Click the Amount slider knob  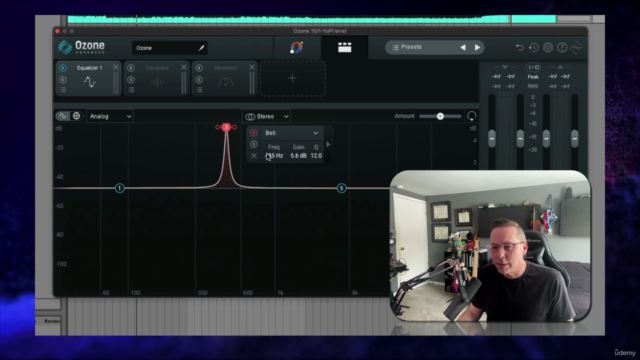[x=440, y=116]
